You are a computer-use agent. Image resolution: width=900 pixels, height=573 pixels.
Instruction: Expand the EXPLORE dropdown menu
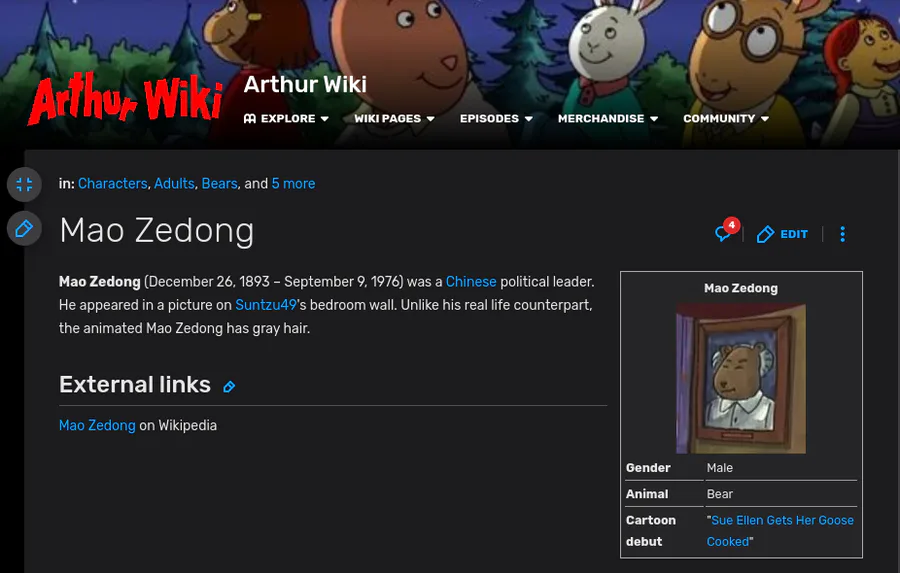click(x=286, y=118)
